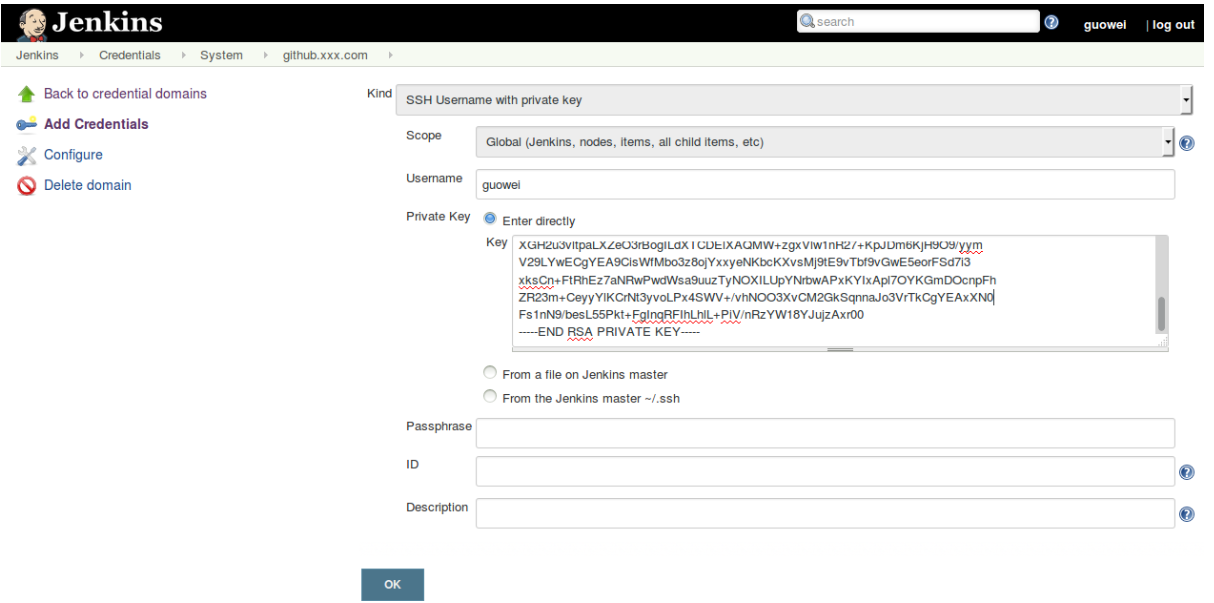This screenshot has height=603, width=1214.
Task: Open the Kind dropdown
Action: point(793,100)
